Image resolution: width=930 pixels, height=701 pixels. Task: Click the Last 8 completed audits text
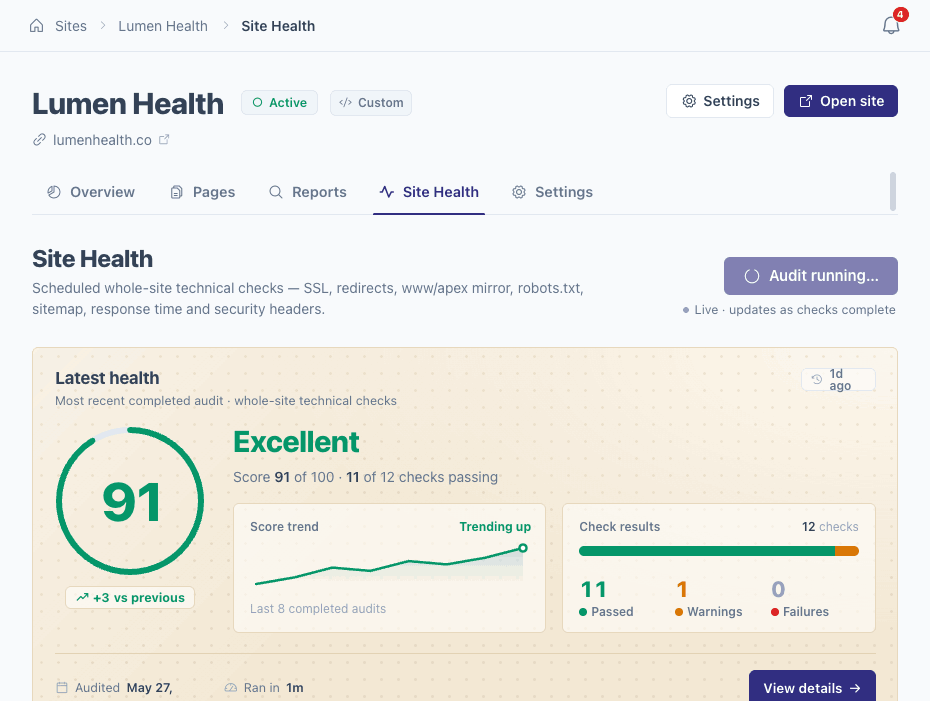318,608
